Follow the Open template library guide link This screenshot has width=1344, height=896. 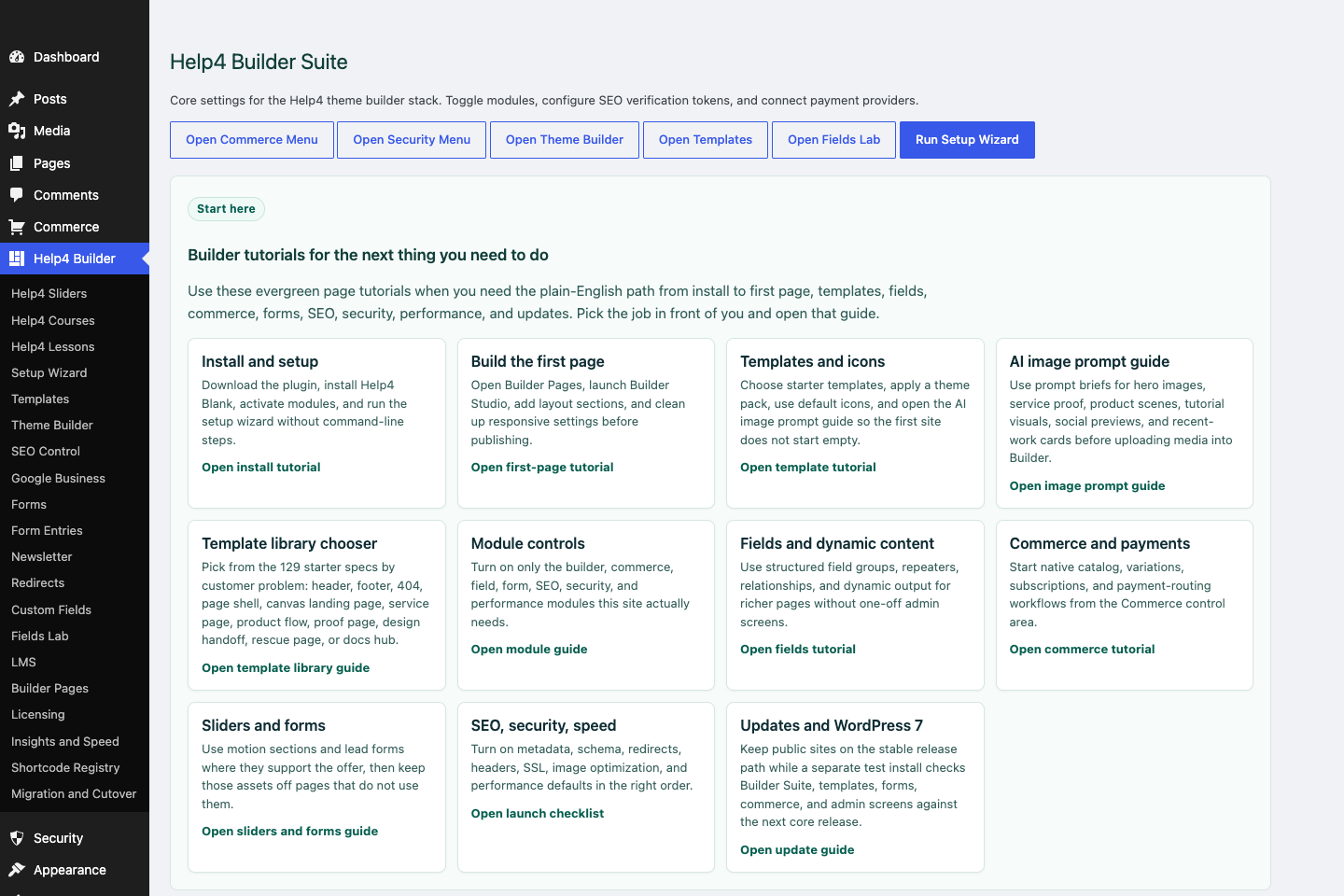(x=286, y=668)
